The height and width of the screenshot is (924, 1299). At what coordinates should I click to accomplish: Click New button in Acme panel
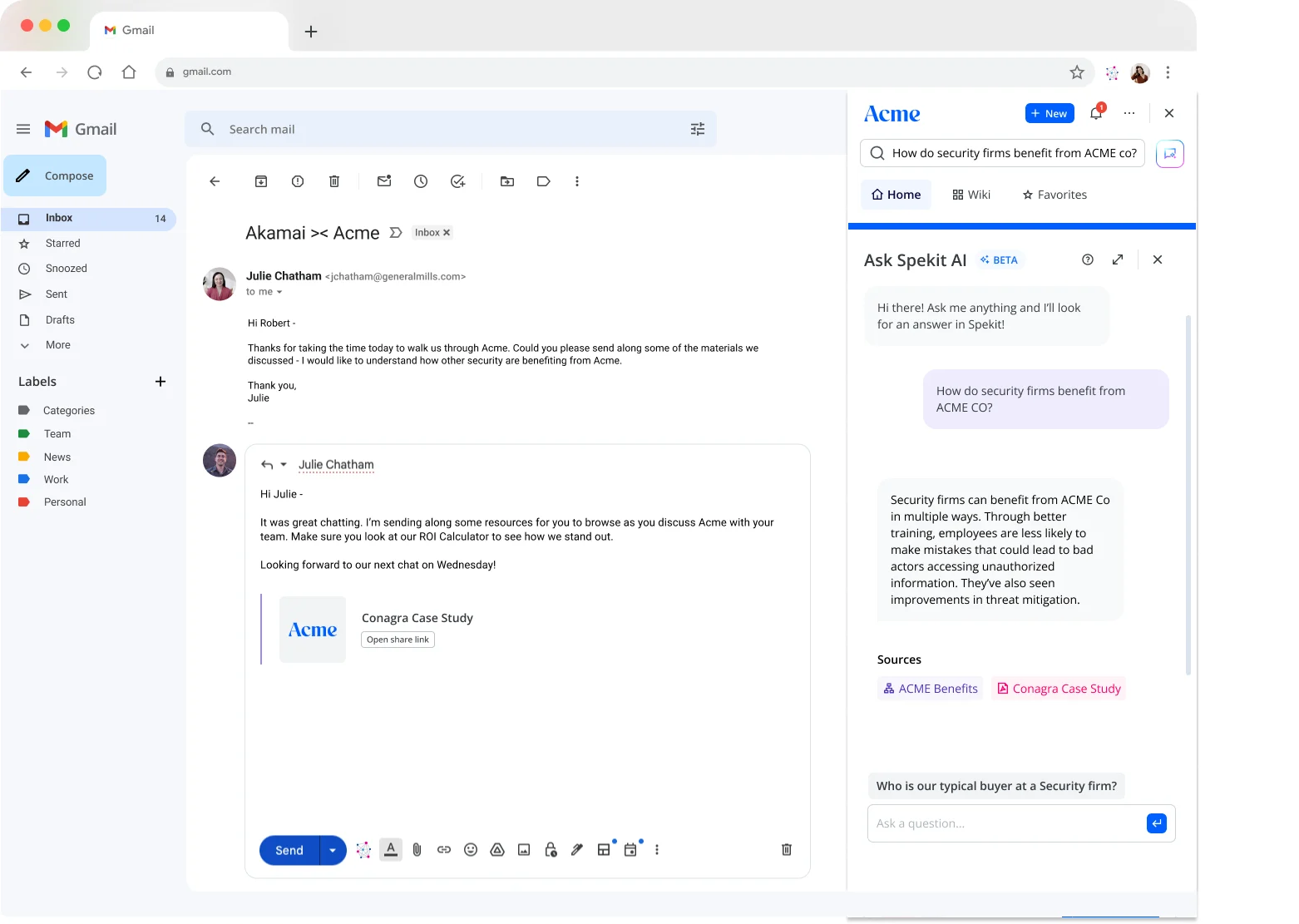[1050, 113]
